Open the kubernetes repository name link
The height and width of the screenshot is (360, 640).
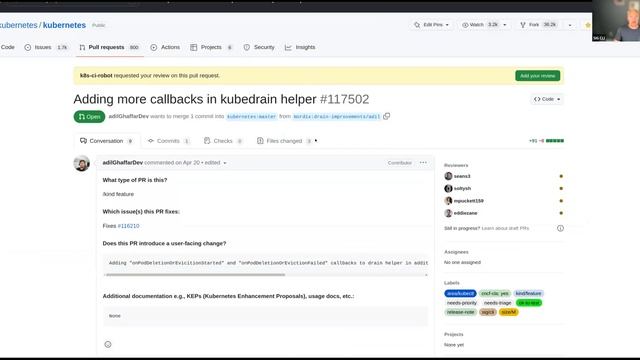pos(64,25)
